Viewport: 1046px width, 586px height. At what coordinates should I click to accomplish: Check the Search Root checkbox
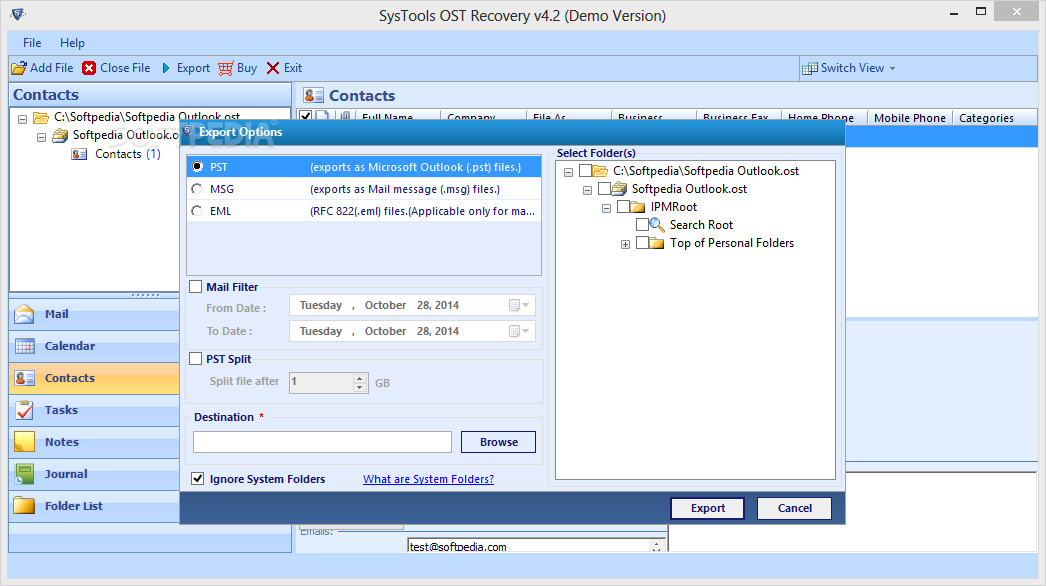(x=642, y=225)
